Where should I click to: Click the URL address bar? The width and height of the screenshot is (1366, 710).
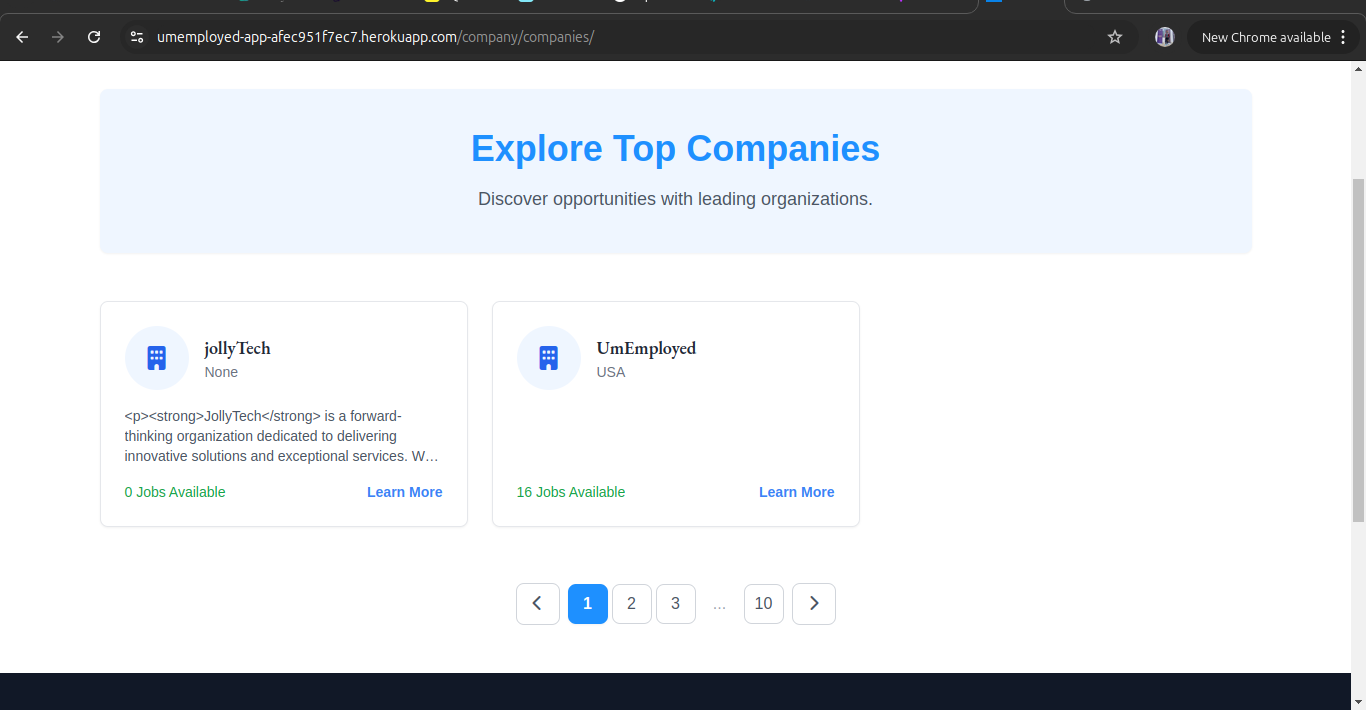pyautogui.click(x=600, y=37)
